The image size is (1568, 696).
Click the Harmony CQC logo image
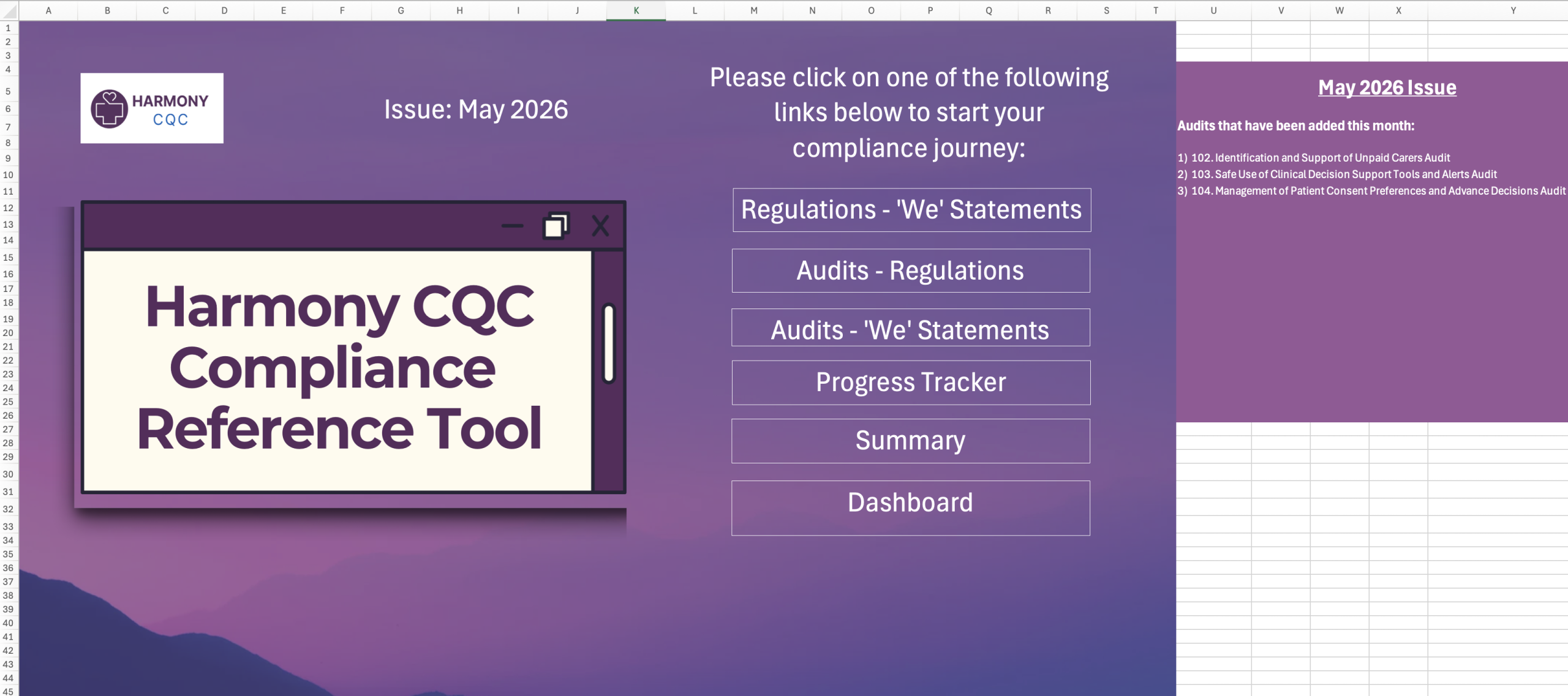152,108
